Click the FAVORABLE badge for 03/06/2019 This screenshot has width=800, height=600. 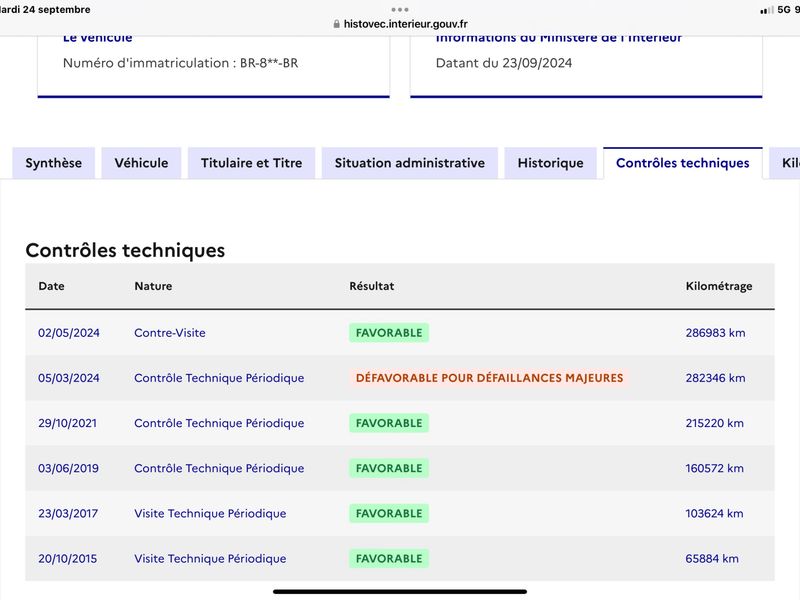coord(389,468)
